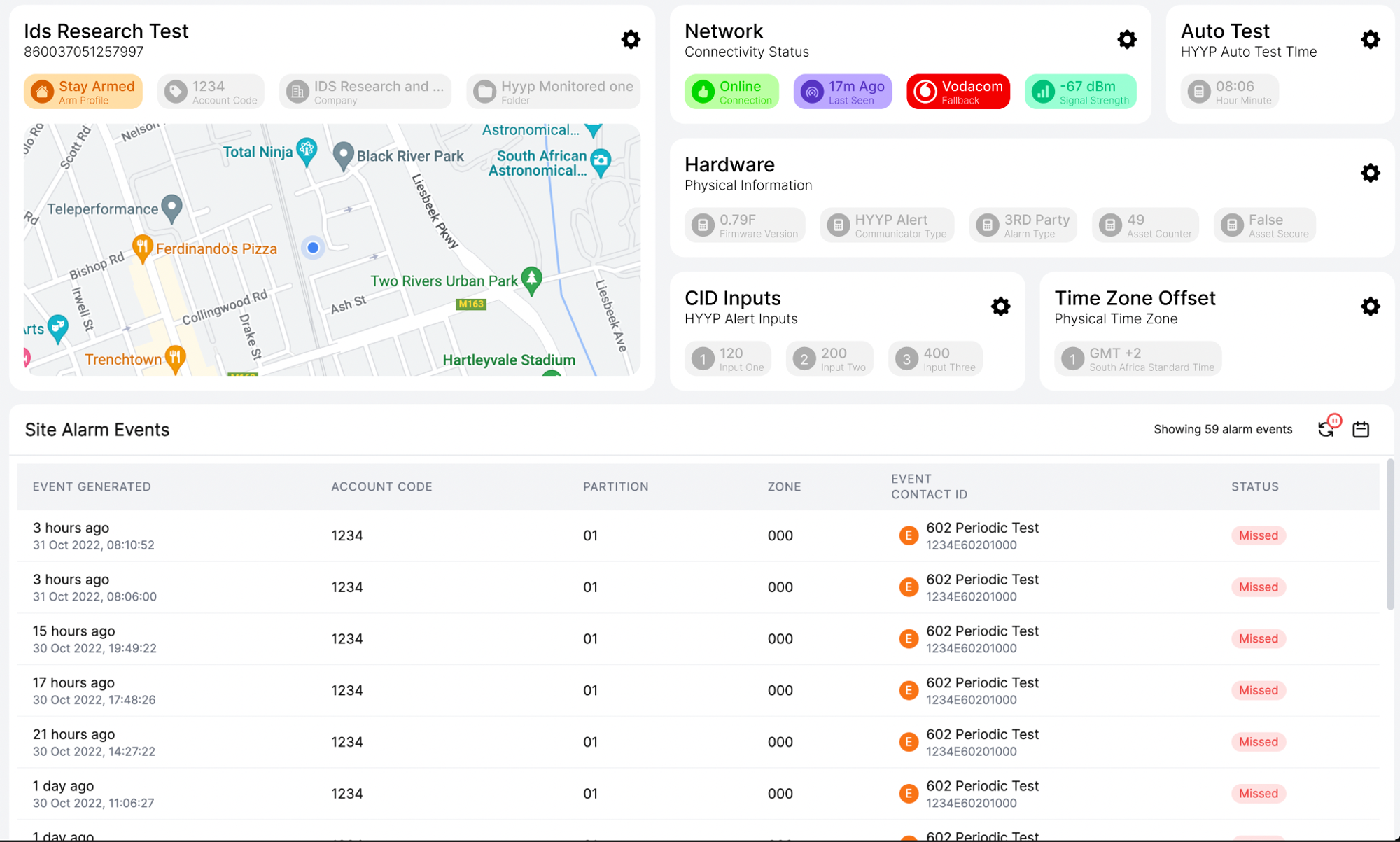Viewport: 1400px width, 842px height.
Task: Click the Hyyp Monitored one folder icon
Action: coord(484,92)
